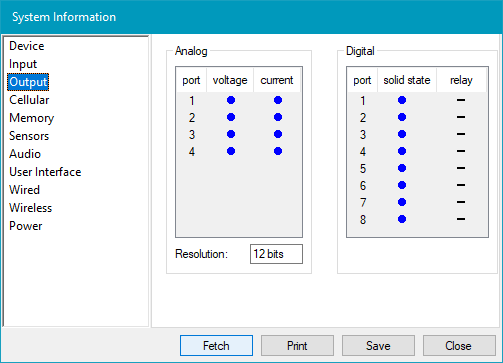Choose the Wireless category
This screenshot has height=363, width=503.
pyautogui.click(x=31, y=208)
